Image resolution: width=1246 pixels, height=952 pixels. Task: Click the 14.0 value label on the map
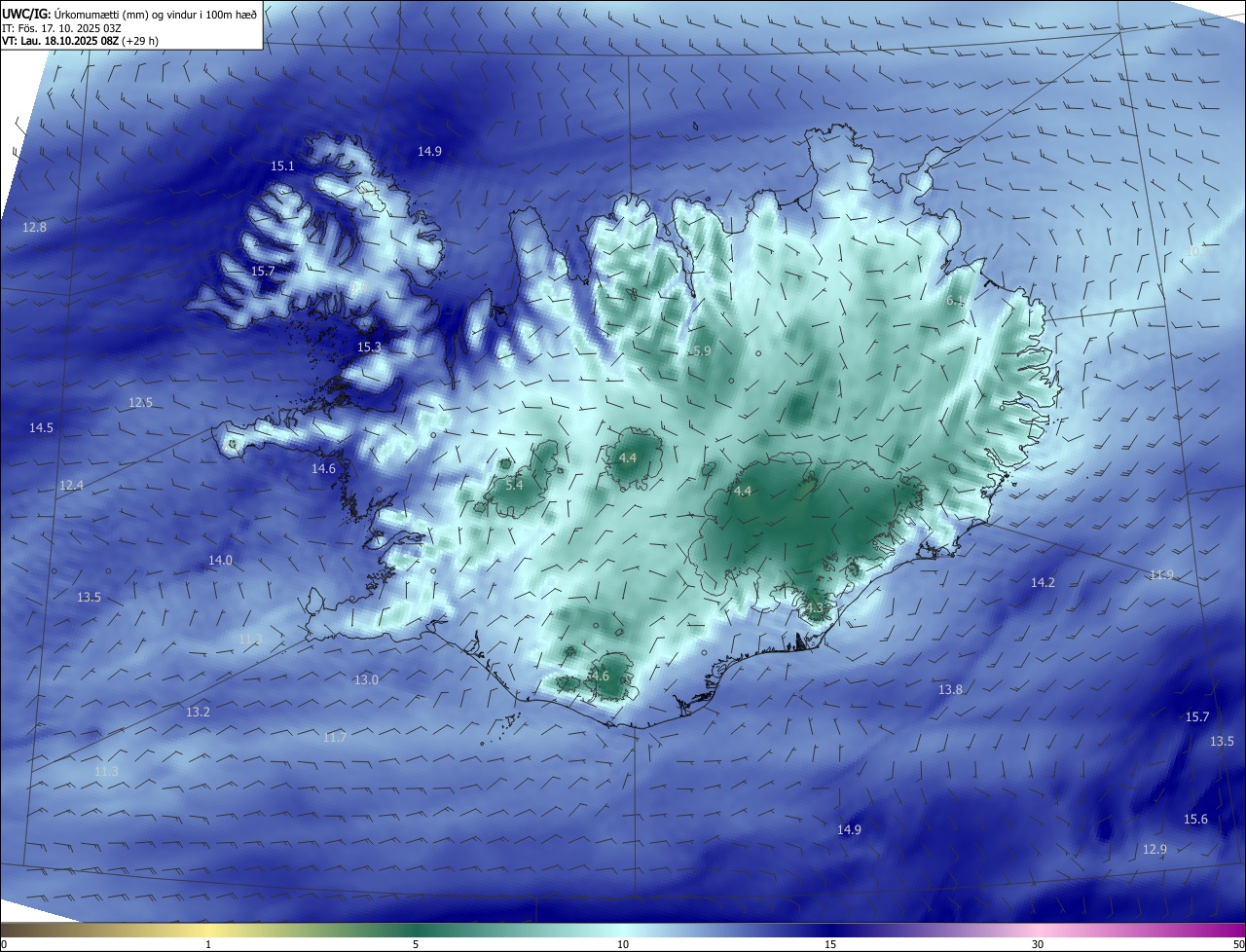(220, 560)
